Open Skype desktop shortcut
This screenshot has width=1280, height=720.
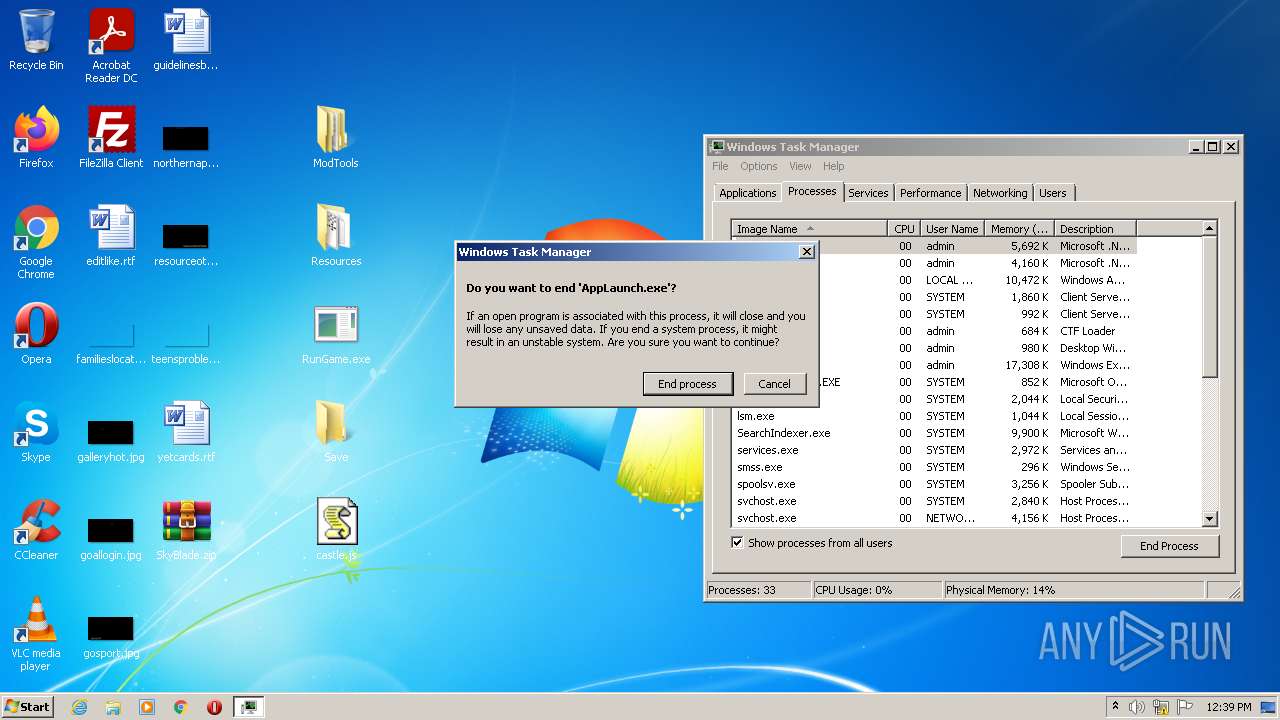coord(36,432)
